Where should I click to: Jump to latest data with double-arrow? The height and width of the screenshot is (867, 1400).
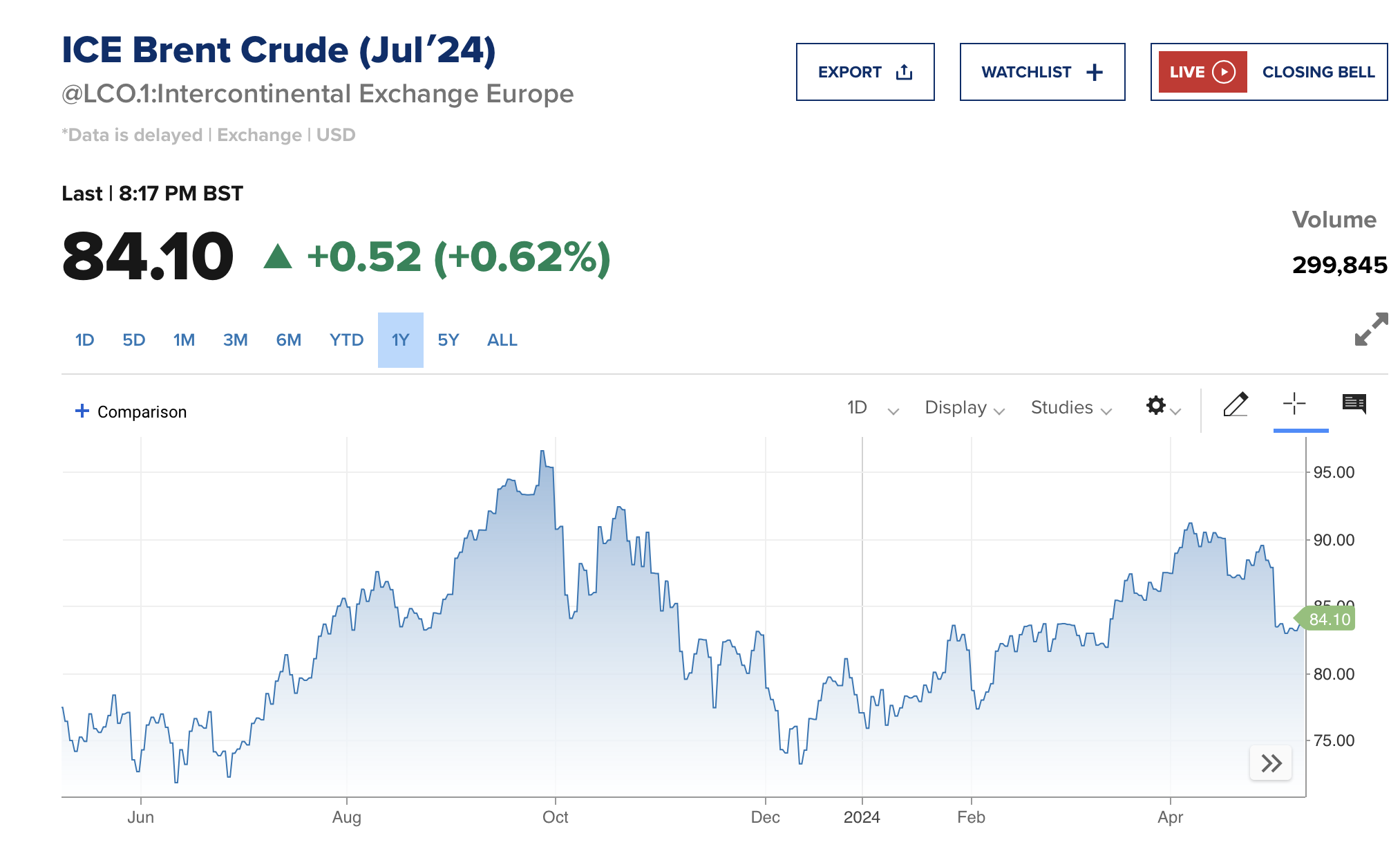click(x=1271, y=763)
